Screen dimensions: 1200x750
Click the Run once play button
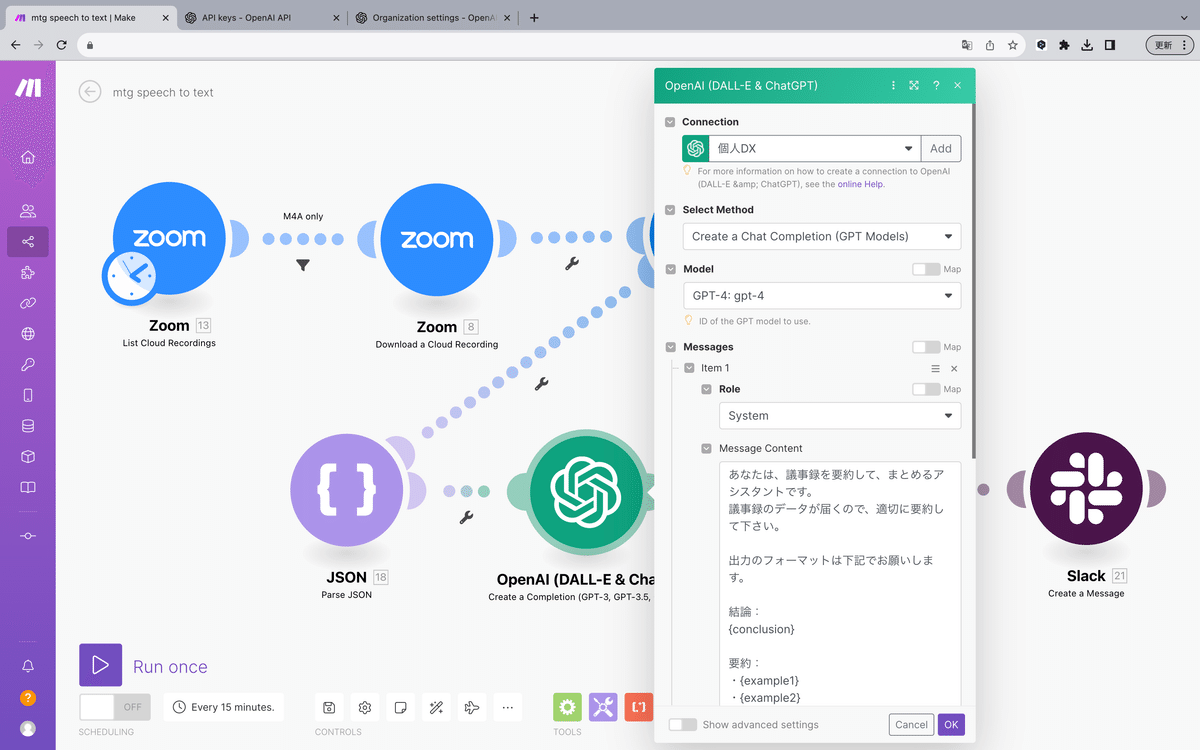click(x=100, y=665)
